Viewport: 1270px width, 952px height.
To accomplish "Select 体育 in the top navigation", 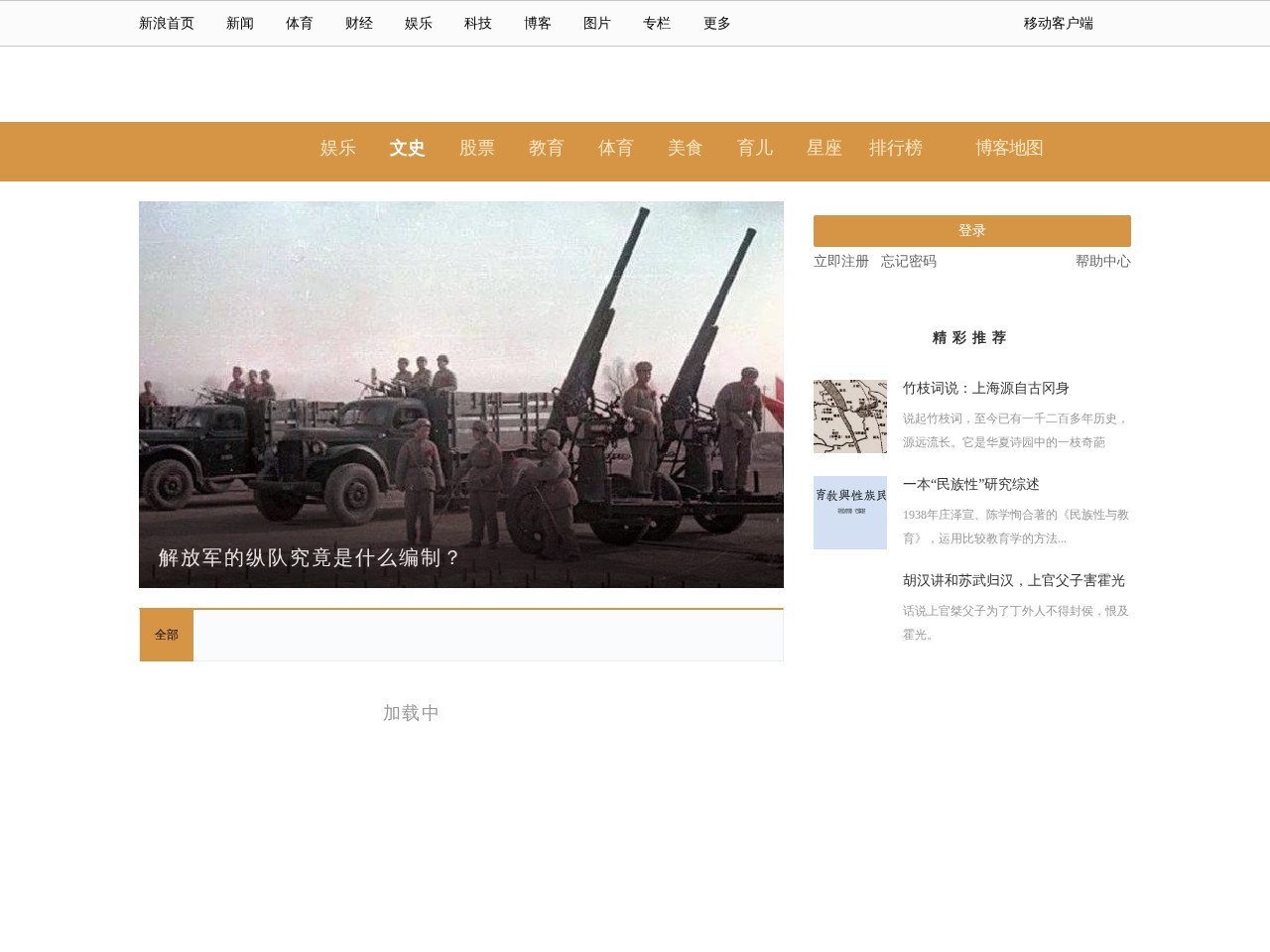I will coord(298,23).
